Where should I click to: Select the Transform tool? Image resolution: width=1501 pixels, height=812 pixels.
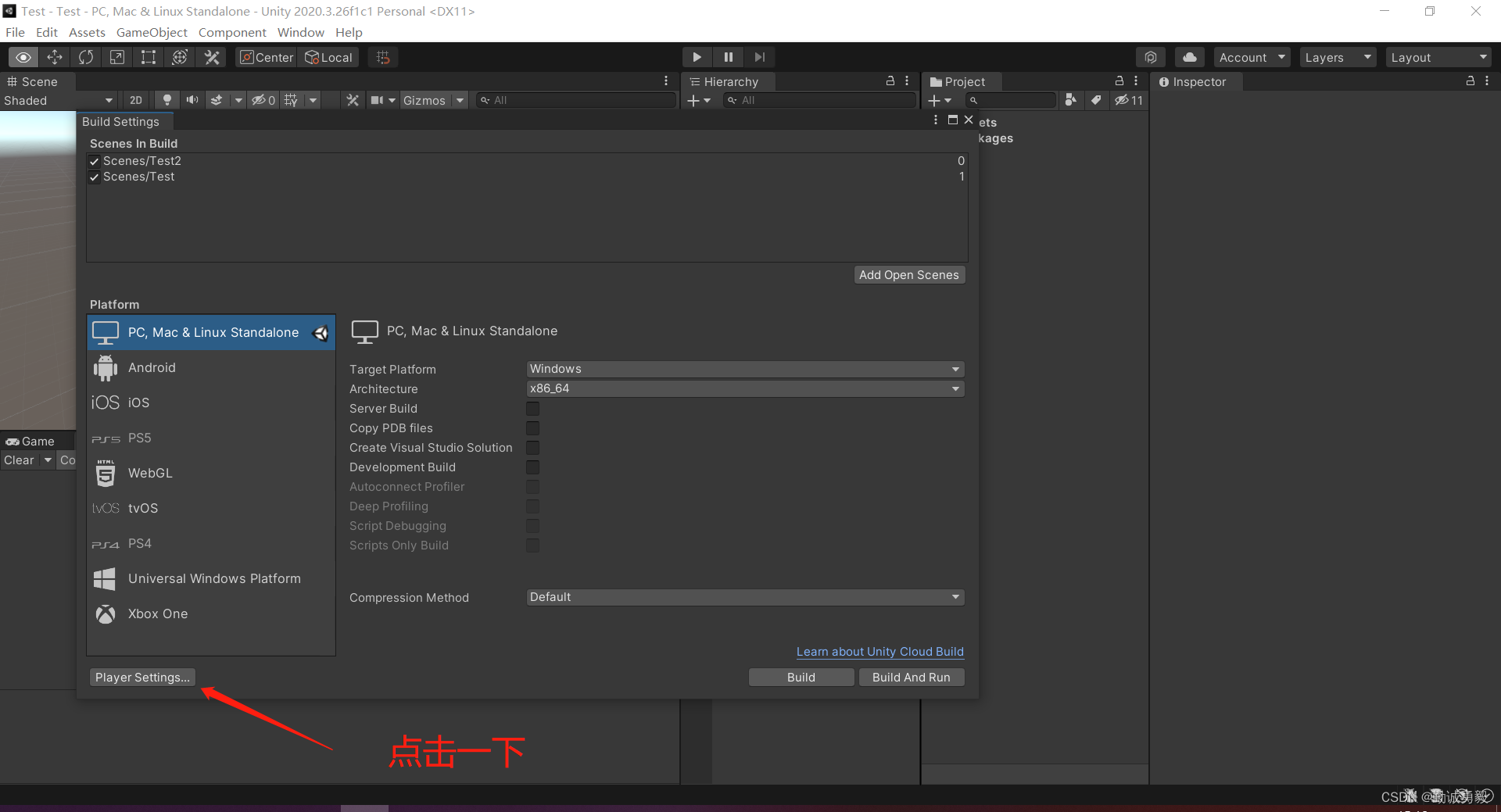180,57
